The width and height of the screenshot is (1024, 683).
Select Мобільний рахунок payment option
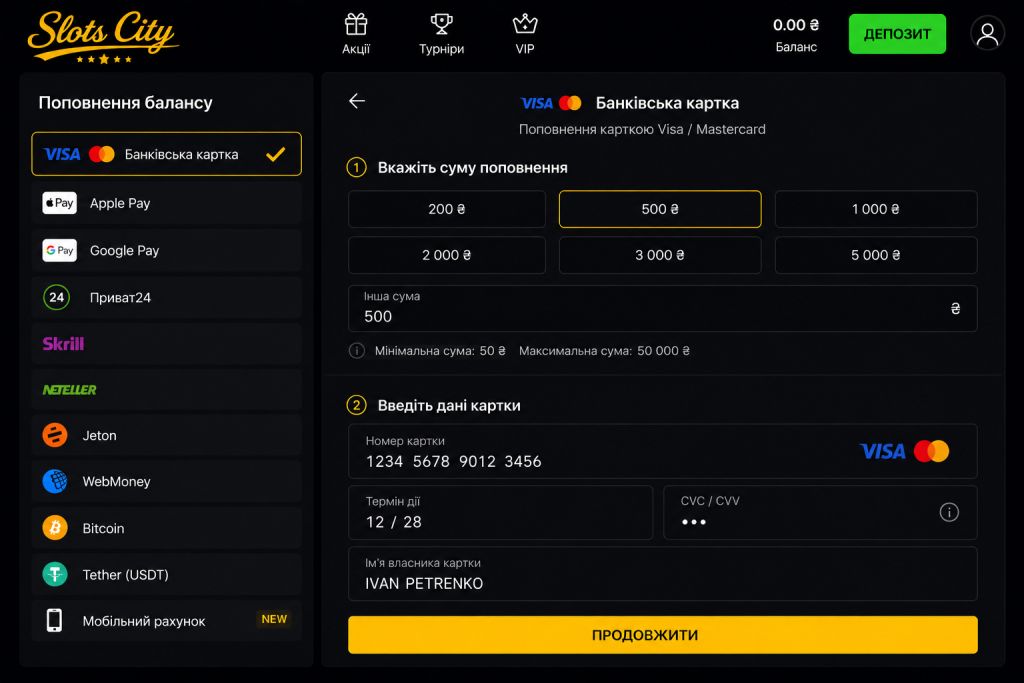click(x=167, y=620)
